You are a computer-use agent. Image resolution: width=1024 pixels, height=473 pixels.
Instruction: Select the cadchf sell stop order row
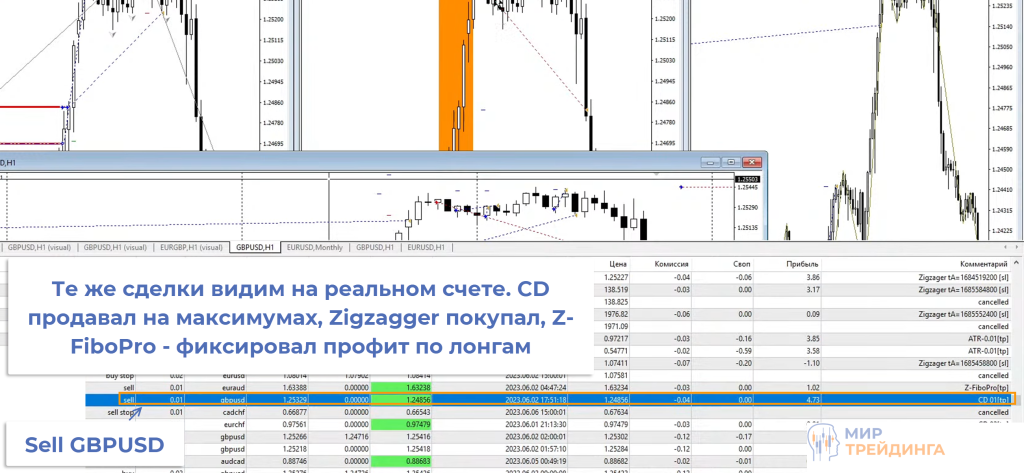coord(300,412)
